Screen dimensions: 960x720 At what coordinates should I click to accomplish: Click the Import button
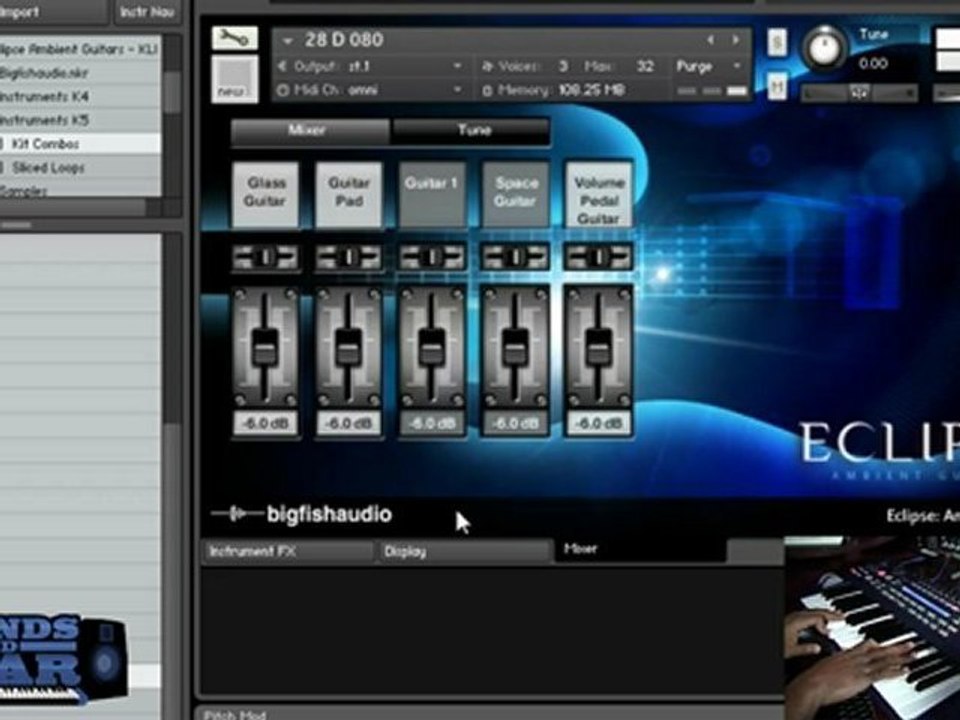[54, 12]
